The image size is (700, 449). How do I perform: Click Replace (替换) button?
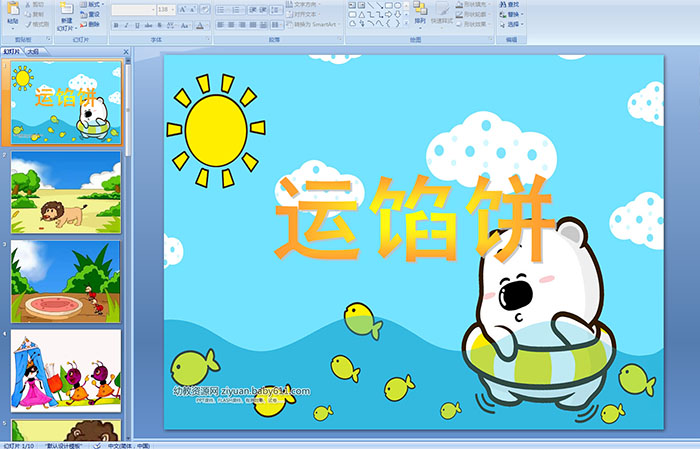pyautogui.click(x=512, y=14)
